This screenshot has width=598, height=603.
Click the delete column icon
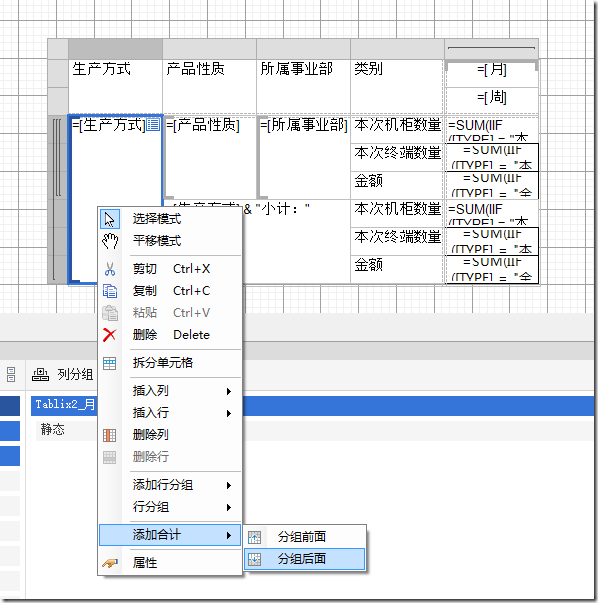(x=110, y=435)
